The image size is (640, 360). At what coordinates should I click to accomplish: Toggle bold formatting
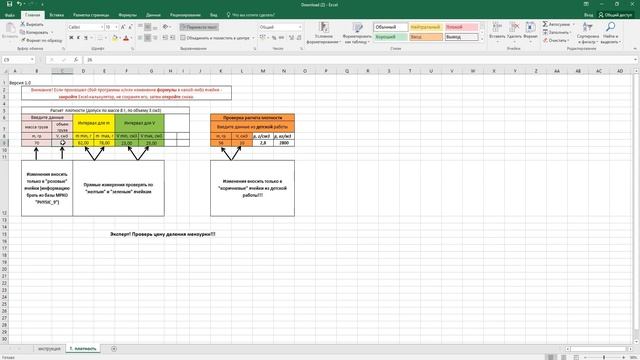tap(71, 38)
